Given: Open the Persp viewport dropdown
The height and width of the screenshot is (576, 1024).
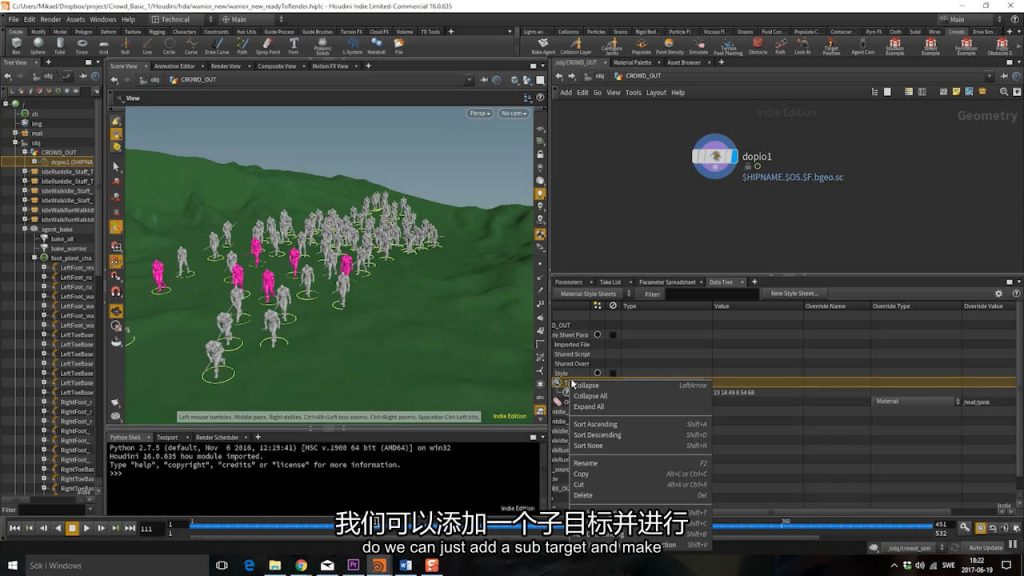Looking at the screenshot, I should tap(479, 114).
